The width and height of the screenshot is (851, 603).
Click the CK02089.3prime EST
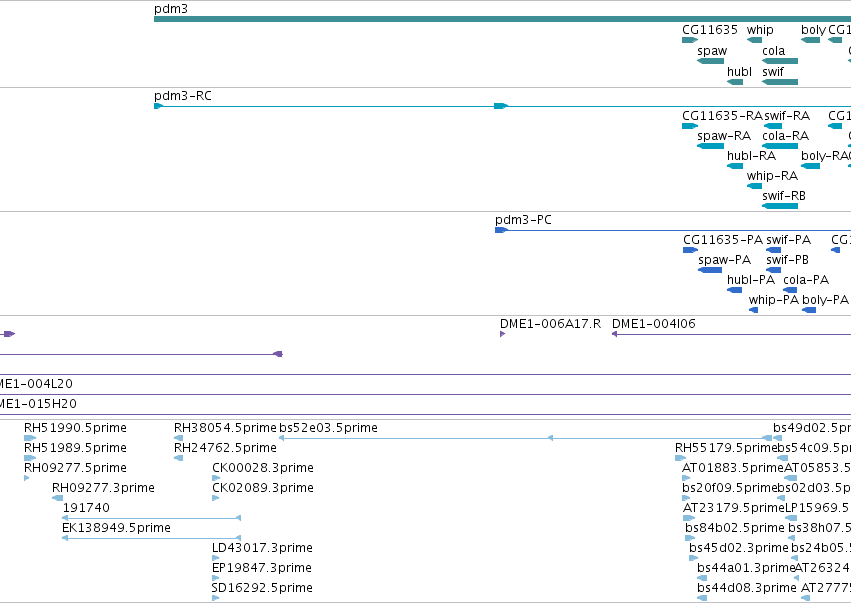coord(215,498)
